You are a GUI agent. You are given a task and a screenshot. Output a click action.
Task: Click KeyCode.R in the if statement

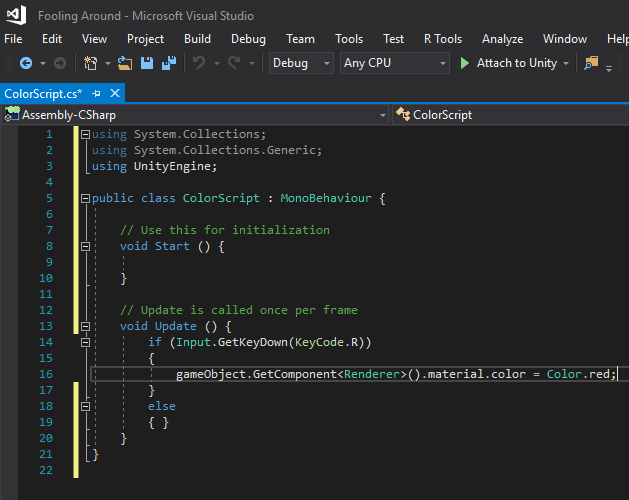(x=327, y=342)
